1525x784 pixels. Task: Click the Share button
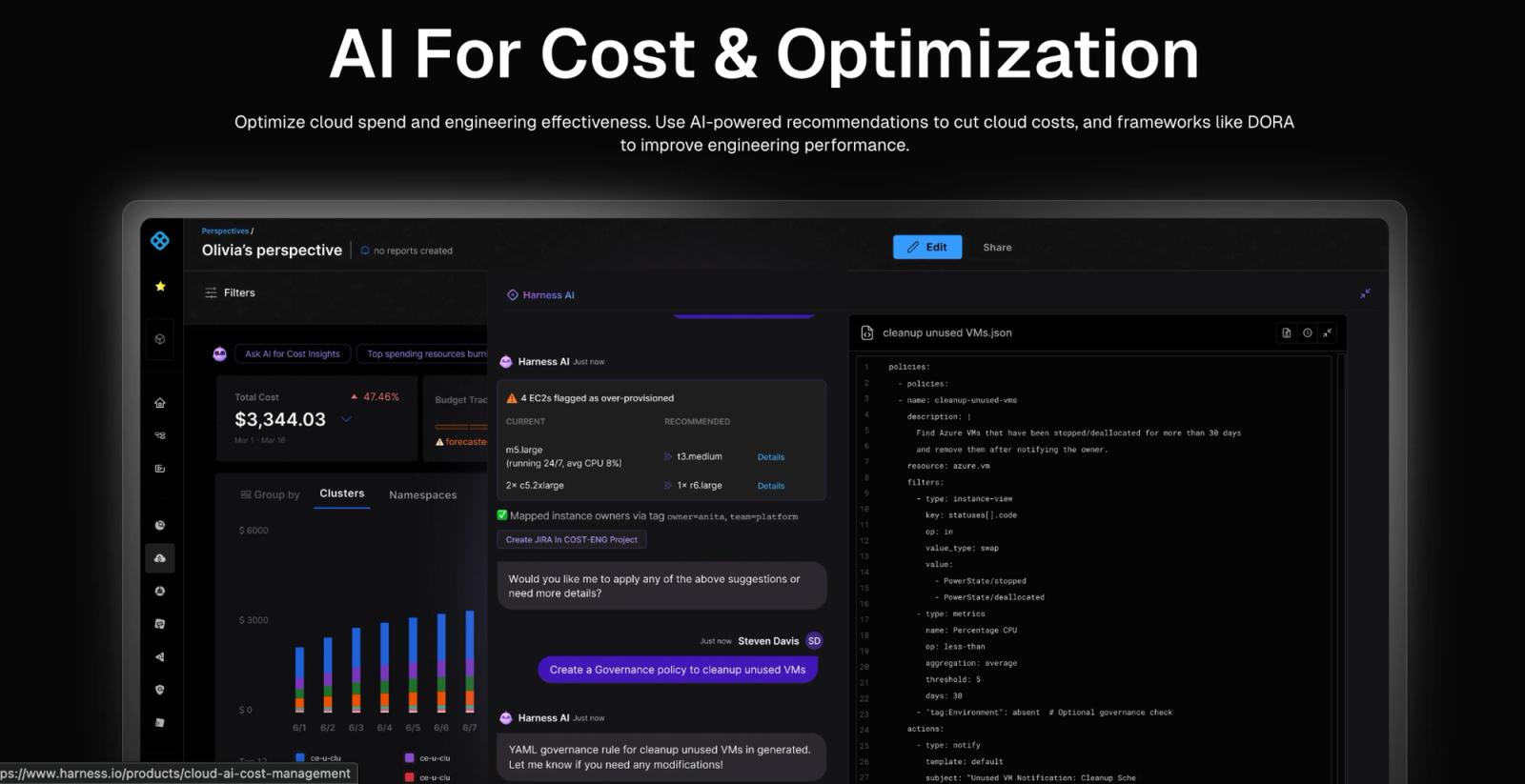(997, 247)
